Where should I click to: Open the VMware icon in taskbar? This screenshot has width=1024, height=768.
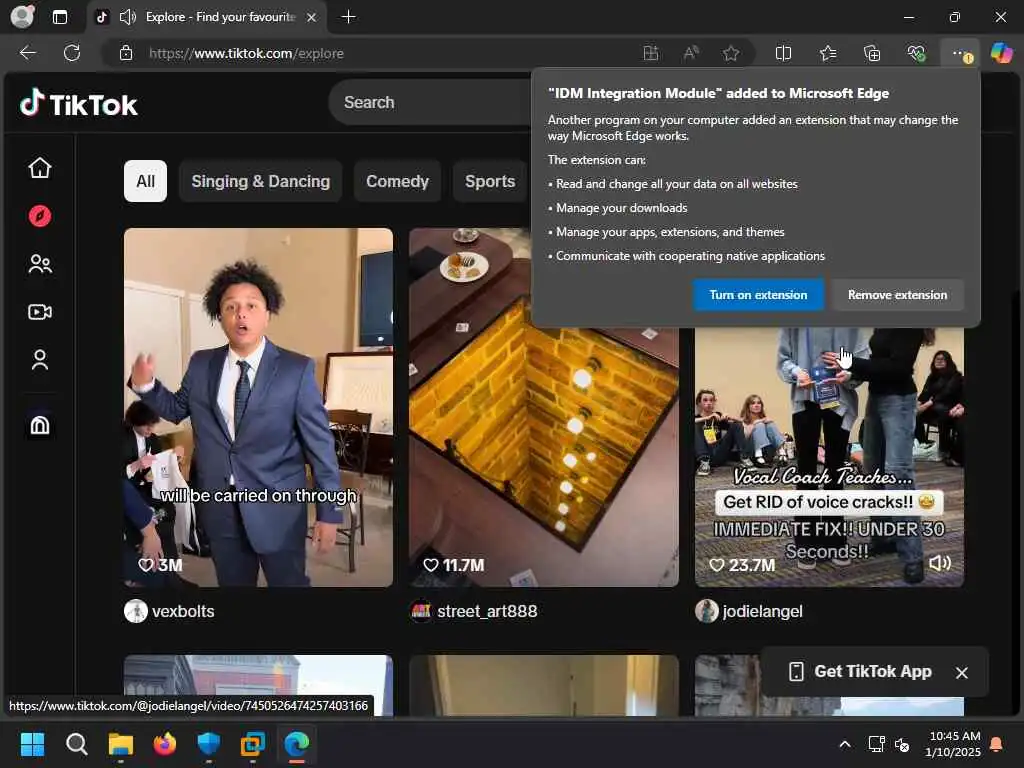coord(253,744)
